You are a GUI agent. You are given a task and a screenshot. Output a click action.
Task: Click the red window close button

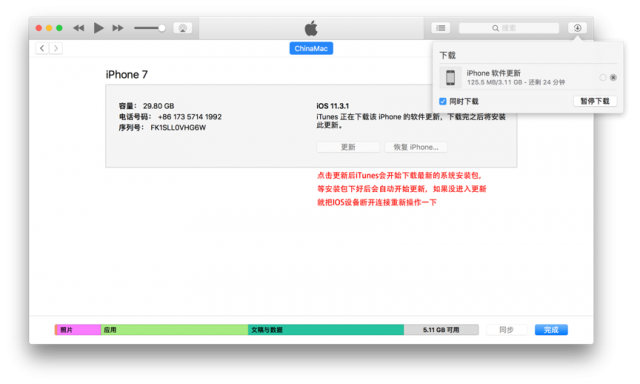pyautogui.click(x=39, y=28)
